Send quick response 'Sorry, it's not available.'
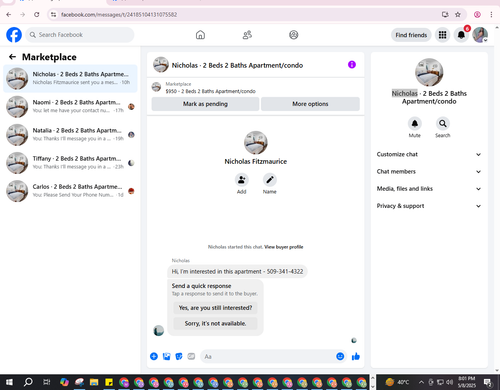The height and width of the screenshot is (390, 500). [215, 323]
